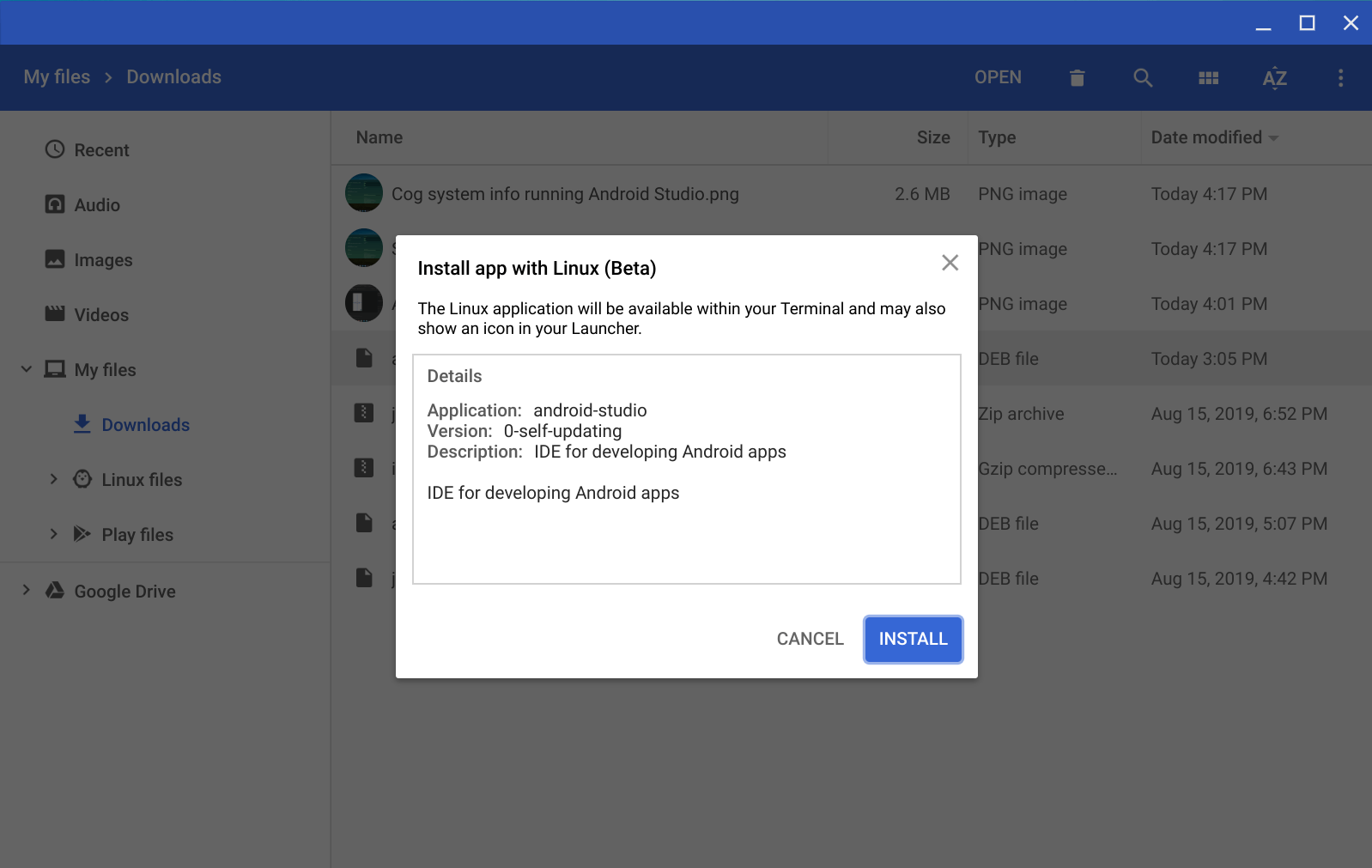Image resolution: width=1372 pixels, height=868 pixels.
Task: Click the Gzip compressed row's file icon
Action: point(364,468)
